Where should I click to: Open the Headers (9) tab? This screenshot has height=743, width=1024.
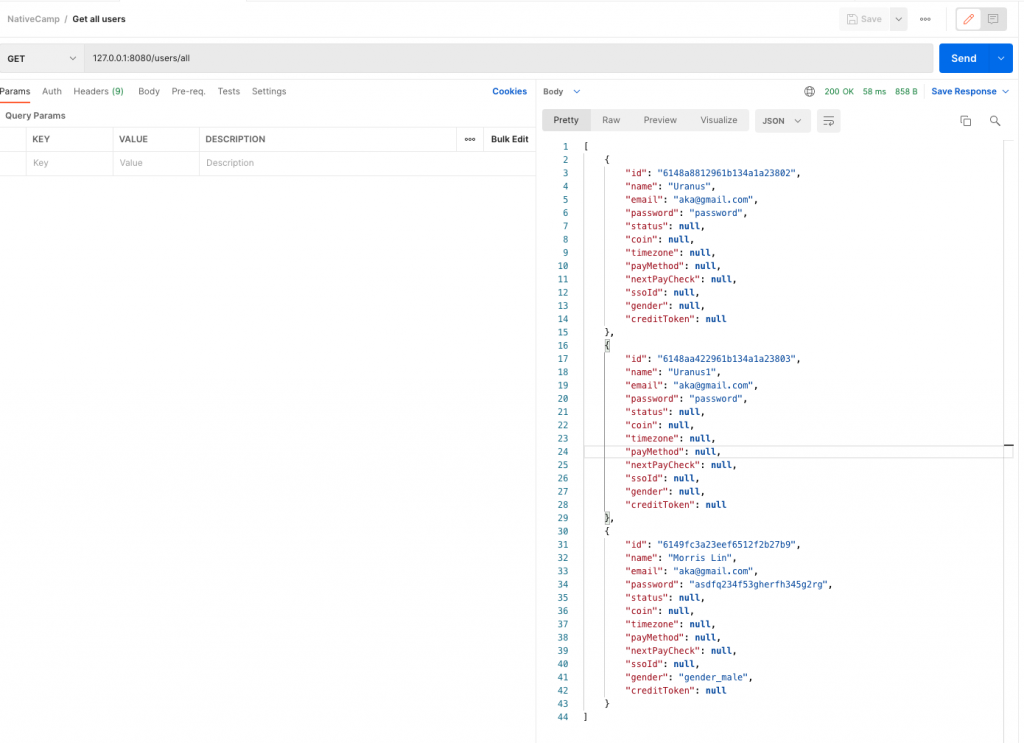tap(99, 91)
